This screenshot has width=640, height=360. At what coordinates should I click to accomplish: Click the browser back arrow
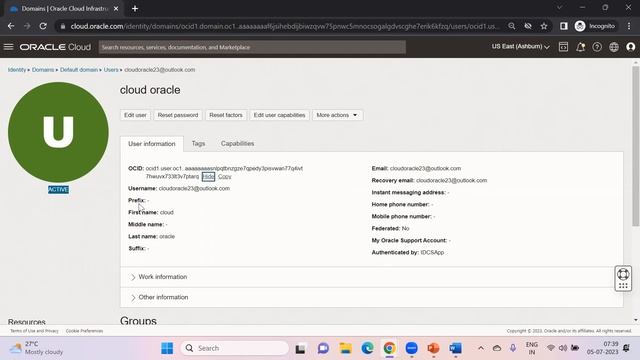point(11,26)
